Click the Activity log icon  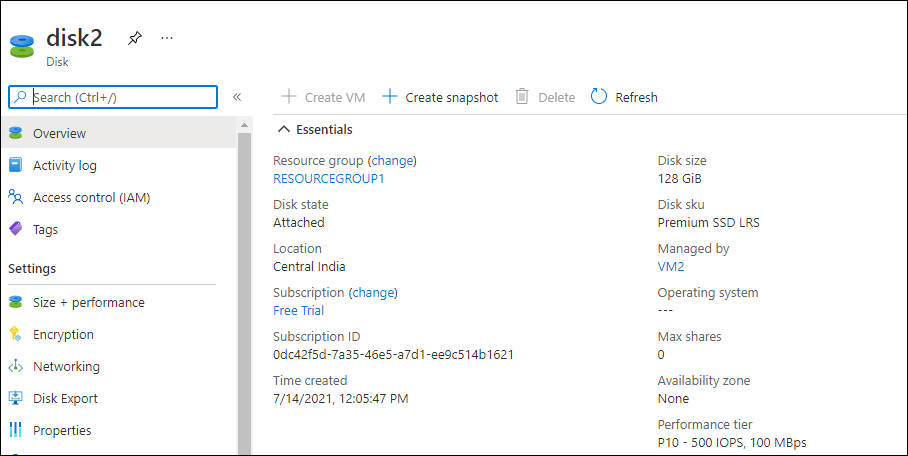click(x=16, y=165)
